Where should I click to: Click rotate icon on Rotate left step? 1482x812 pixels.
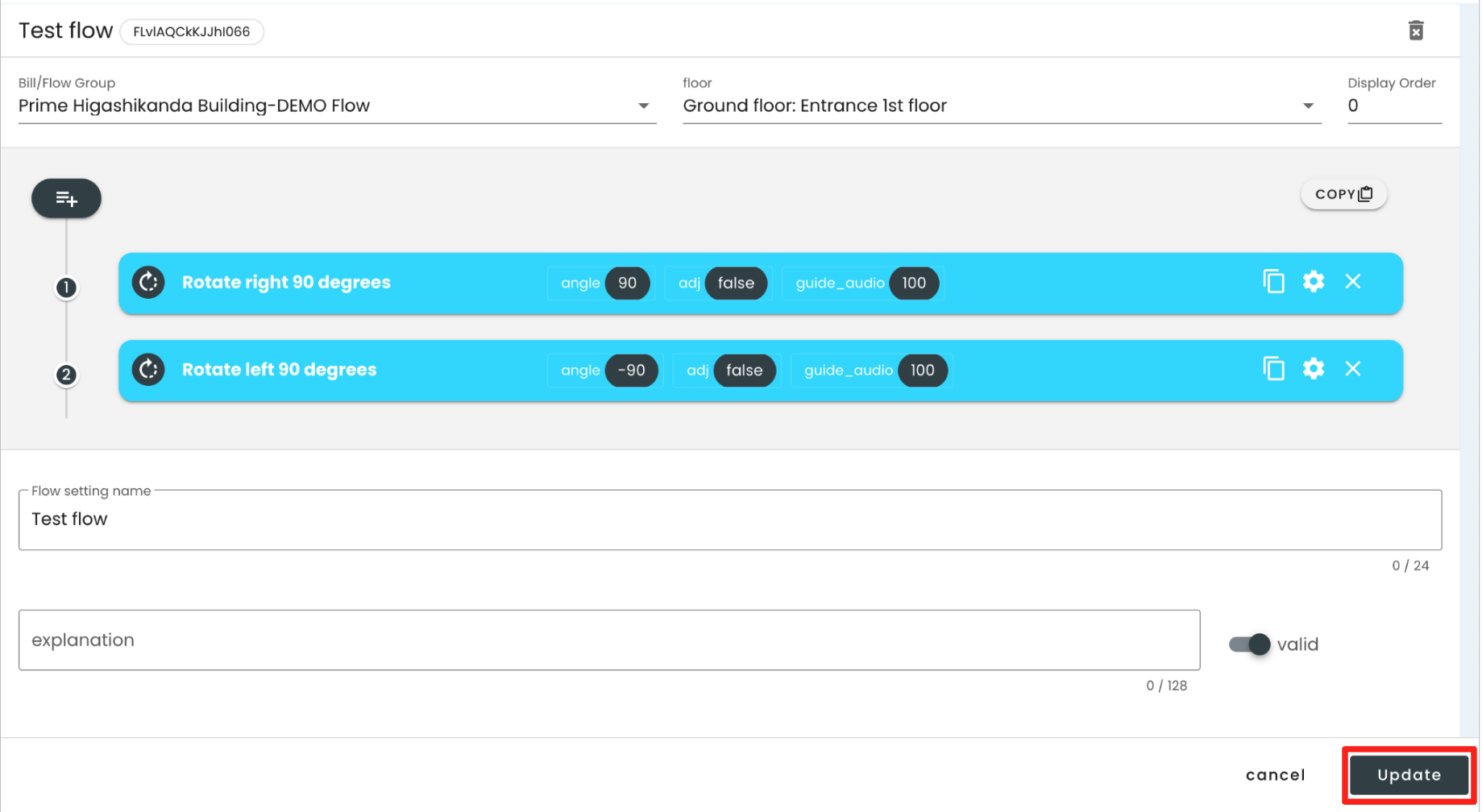pyautogui.click(x=148, y=369)
